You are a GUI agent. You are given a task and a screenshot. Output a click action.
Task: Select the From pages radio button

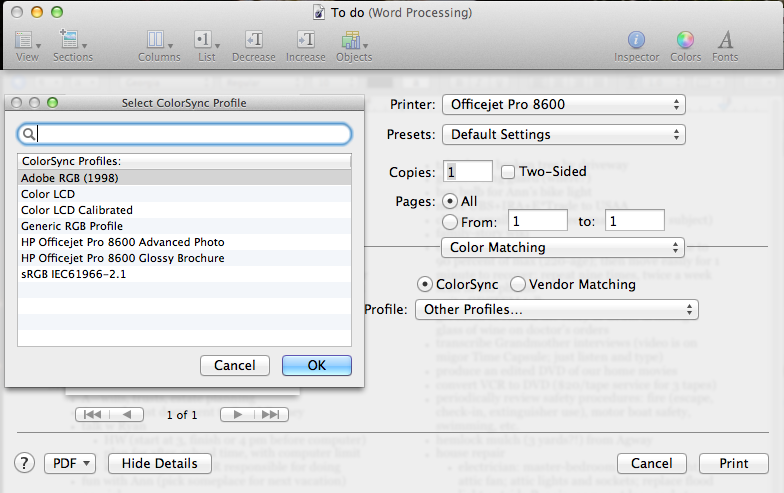tap(450, 221)
